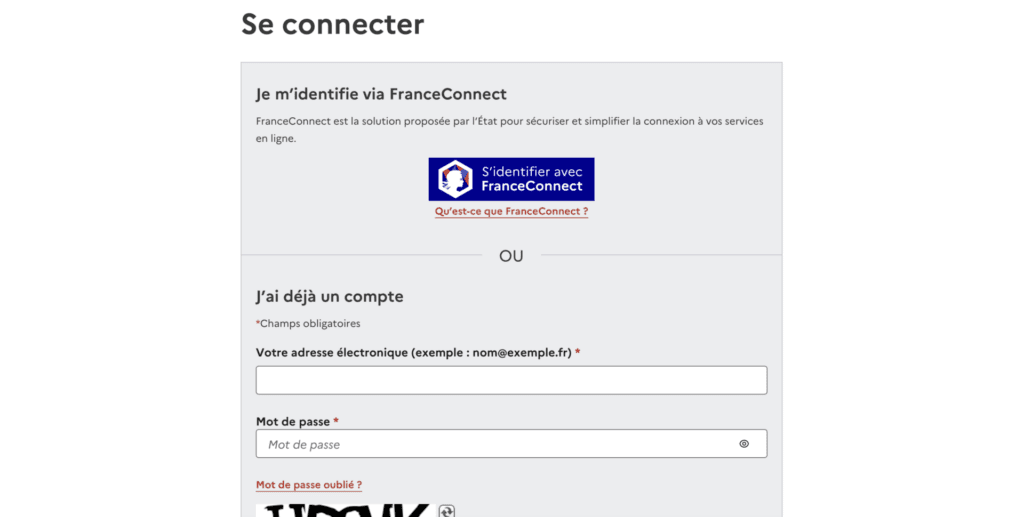The width and height of the screenshot is (1024, 517).
Task: Click the red asterisk after email label
Action: 578,352
